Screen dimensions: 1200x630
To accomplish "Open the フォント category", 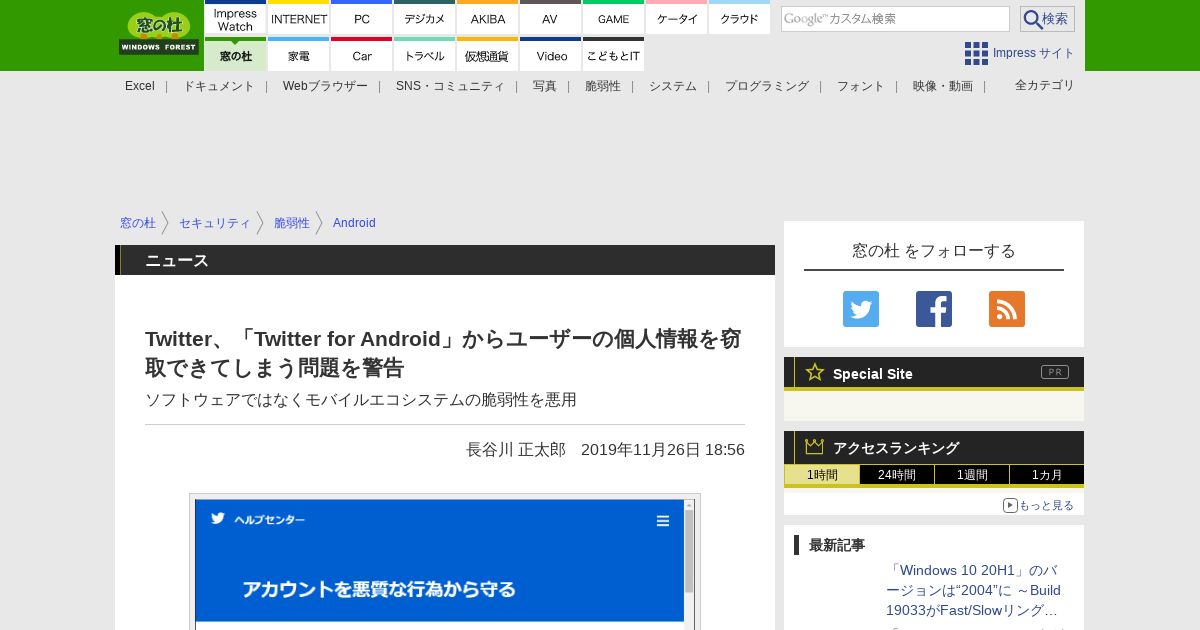I will click(861, 86).
